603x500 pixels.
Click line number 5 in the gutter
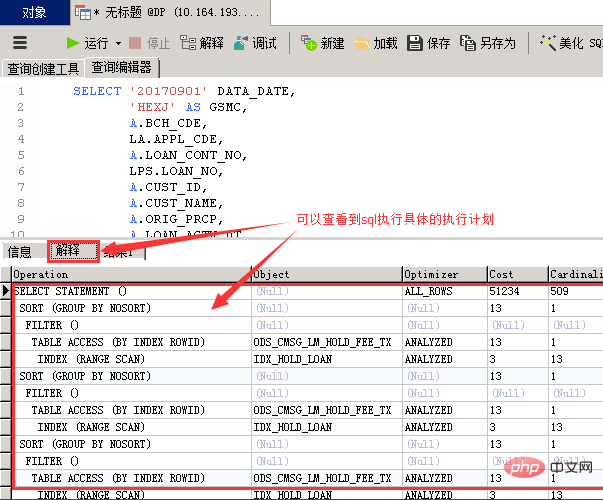coord(21,155)
